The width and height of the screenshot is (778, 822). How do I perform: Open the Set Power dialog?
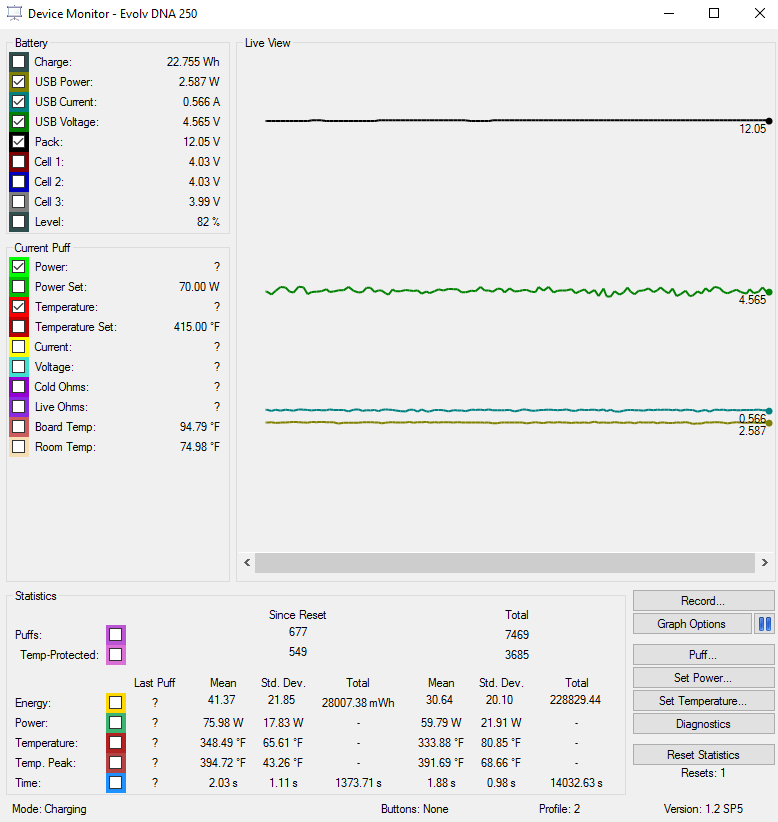(703, 678)
